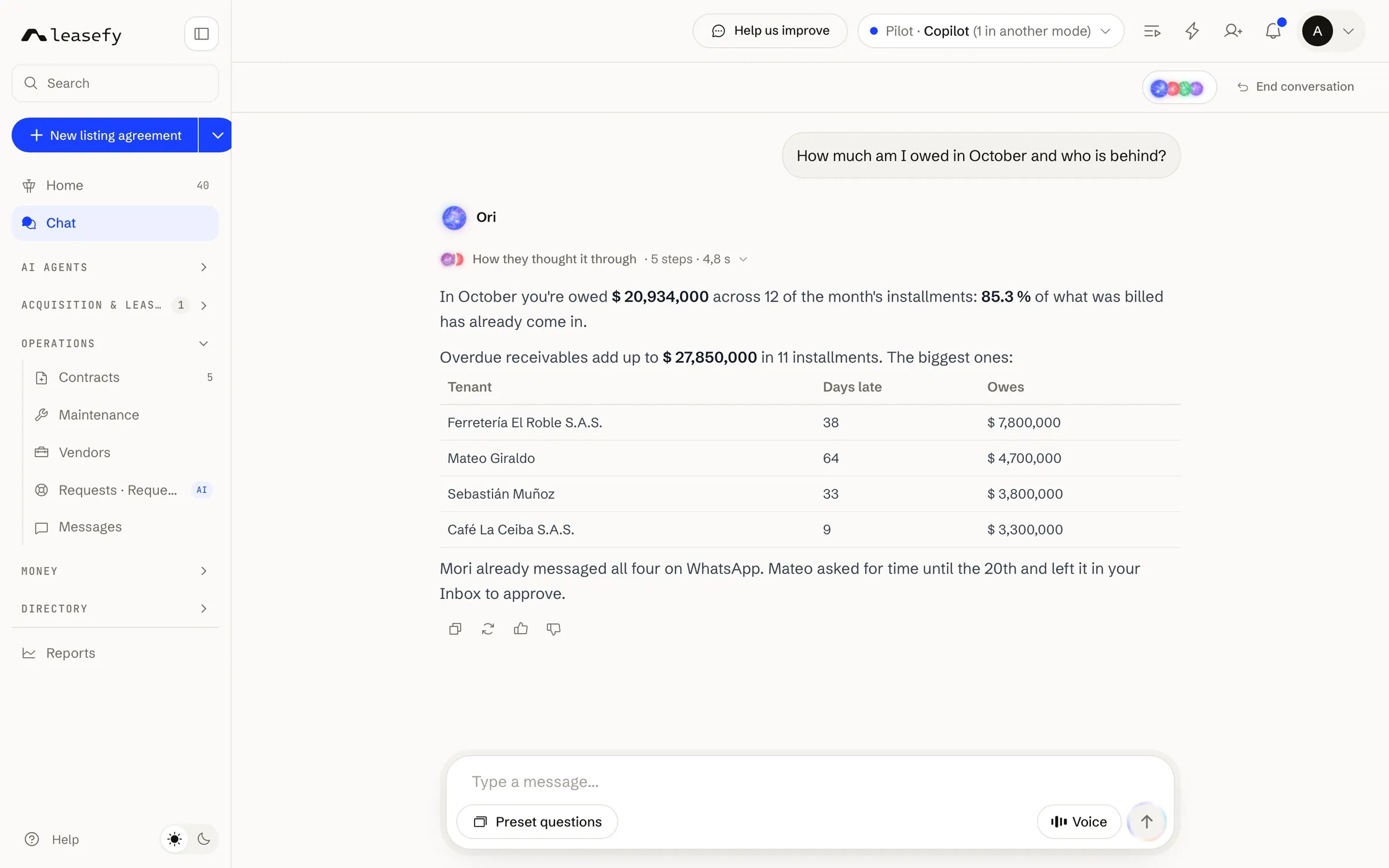This screenshot has height=868, width=1389.
Task: Click Ori's avatar in the chat
Action: click(x=454, y=218)
